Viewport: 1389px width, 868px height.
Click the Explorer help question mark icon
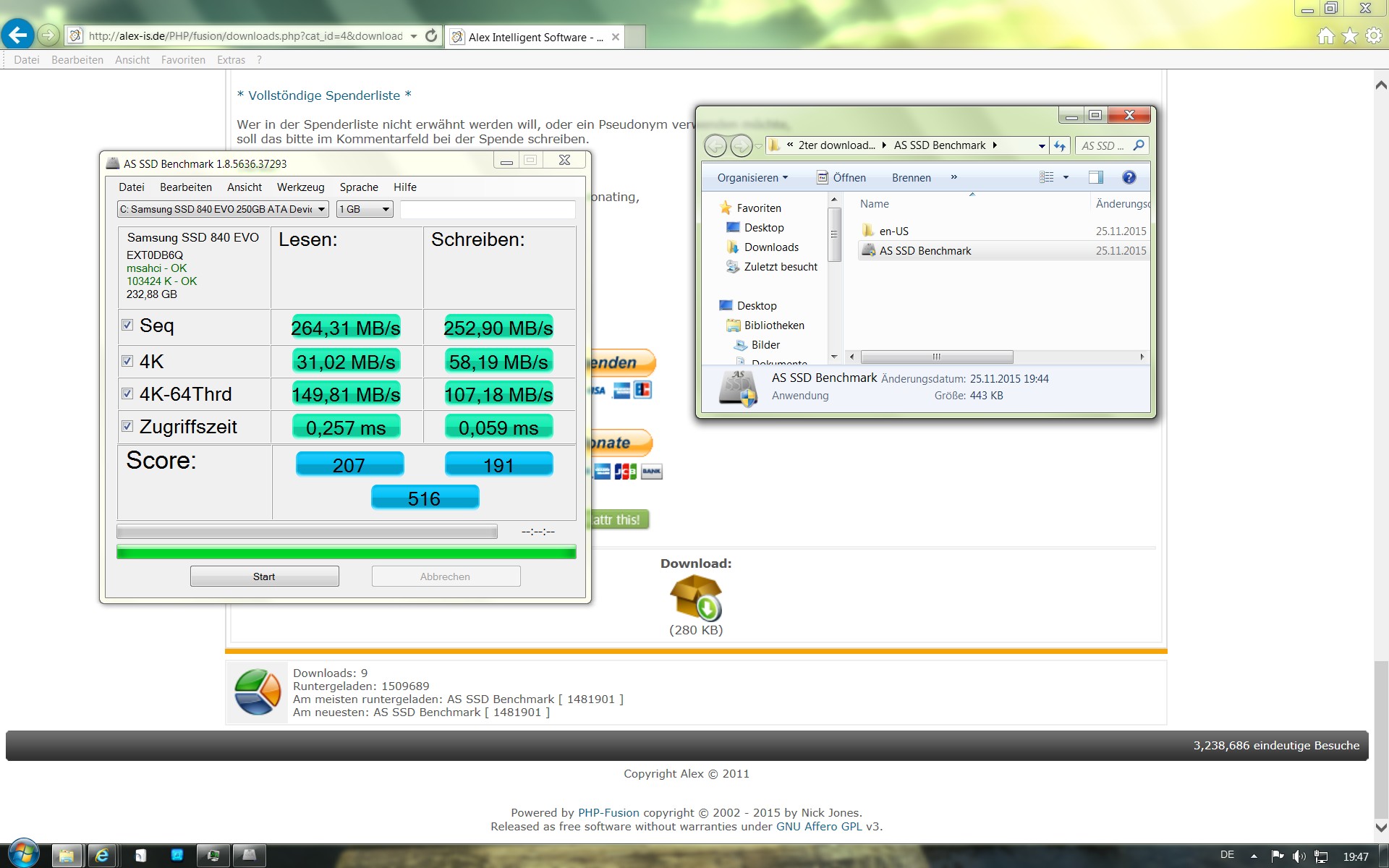[1129, 177]
